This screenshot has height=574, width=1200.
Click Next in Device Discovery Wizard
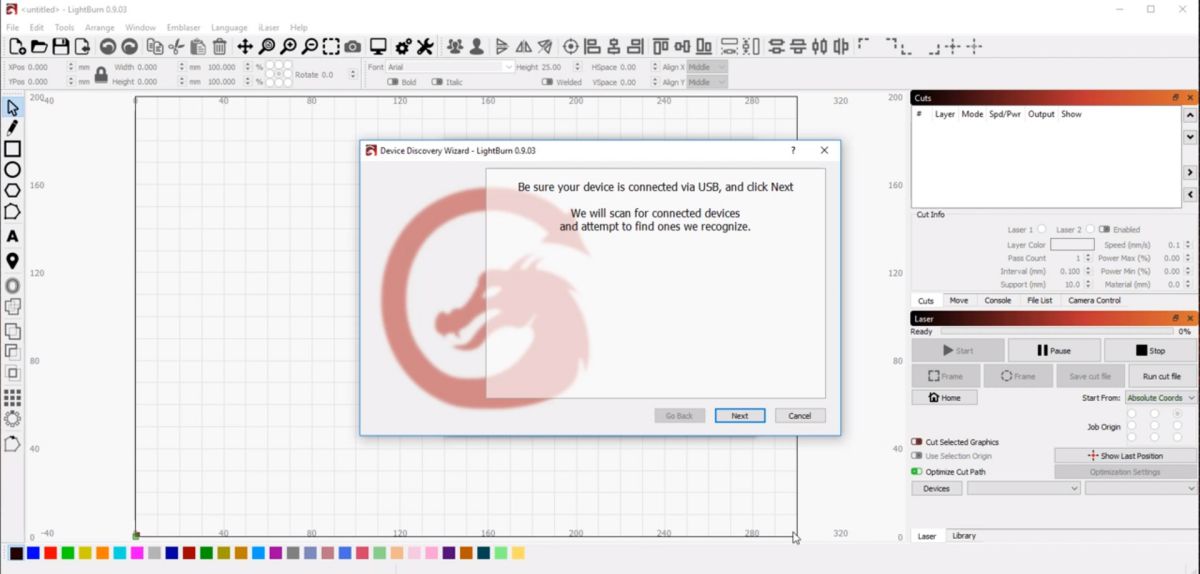(x=740, y=416)
